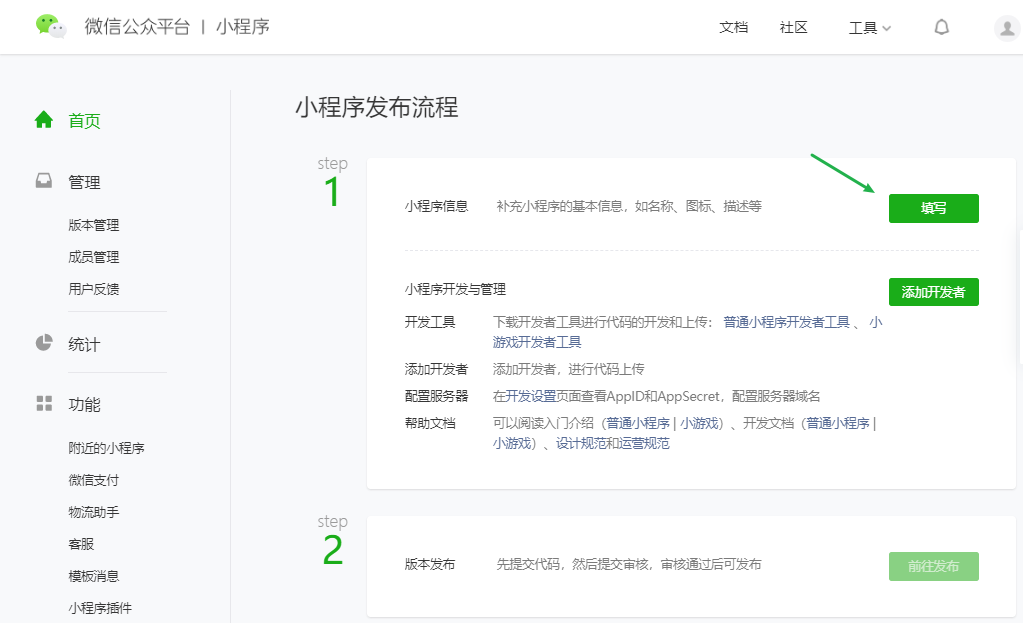This screenshot has width=1023, height=623.
Task: Expand the 工具 dropdown
Action: tap(869, 28)
